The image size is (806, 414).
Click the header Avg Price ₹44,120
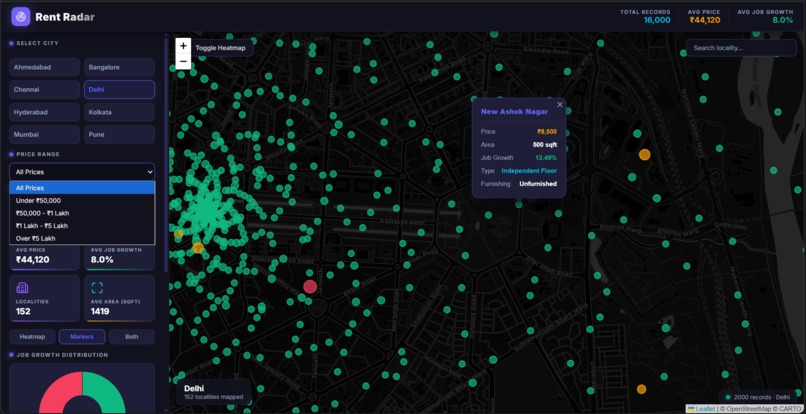click(x=705, y=20)
